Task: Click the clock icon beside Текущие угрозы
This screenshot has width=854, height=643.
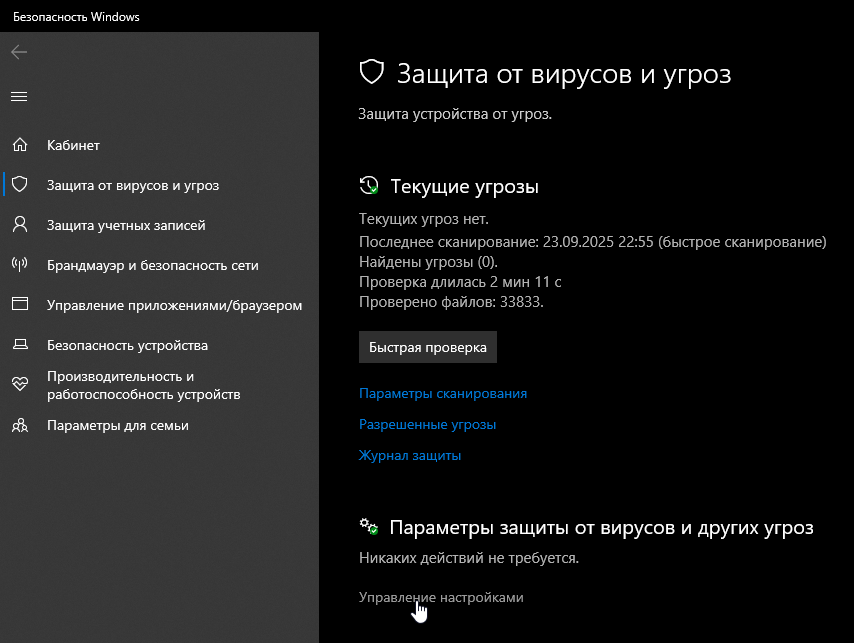Action: click(x=369, y=186)
